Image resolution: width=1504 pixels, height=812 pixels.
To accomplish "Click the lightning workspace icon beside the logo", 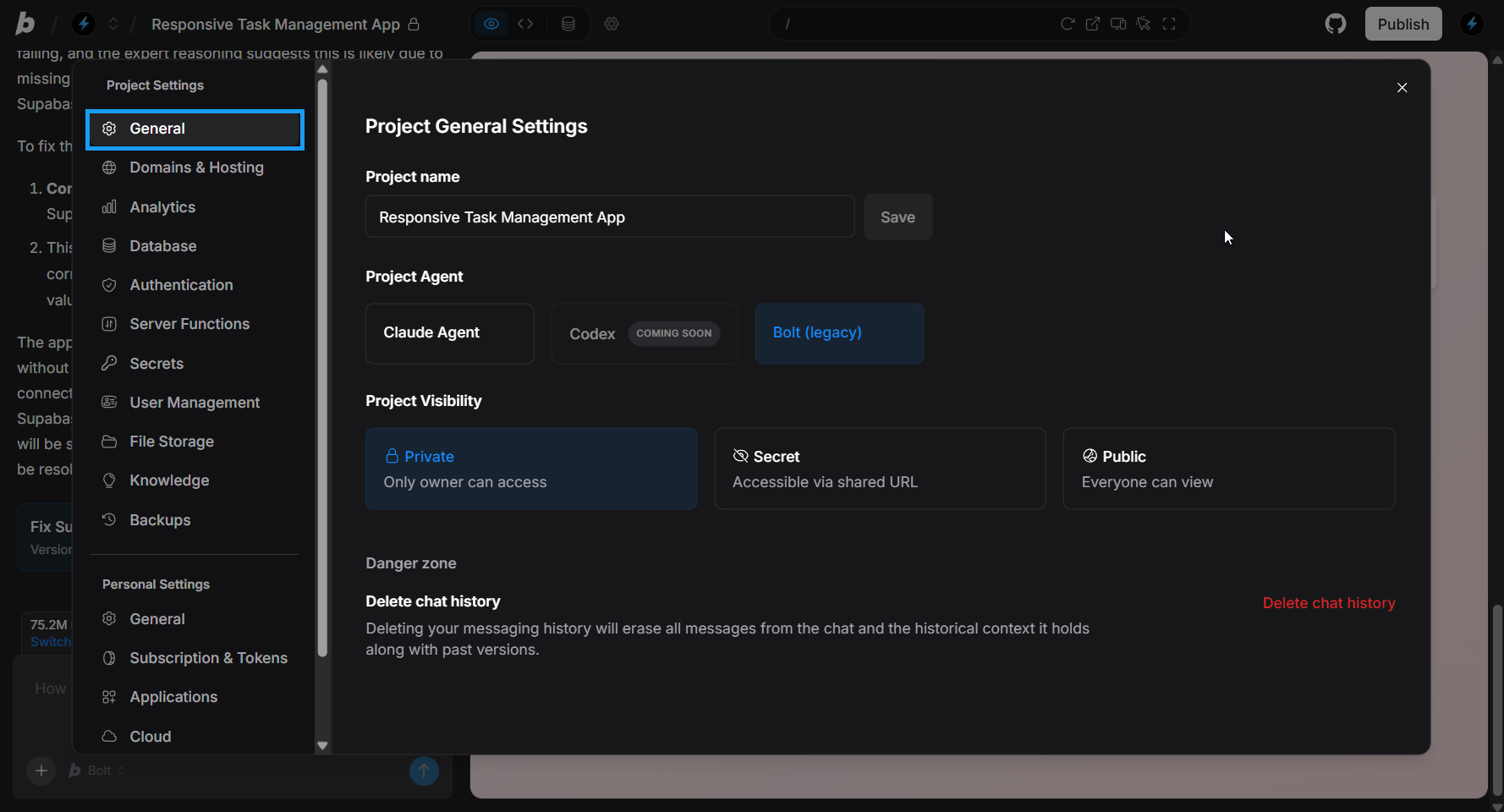I will click(x=84, y=24).
